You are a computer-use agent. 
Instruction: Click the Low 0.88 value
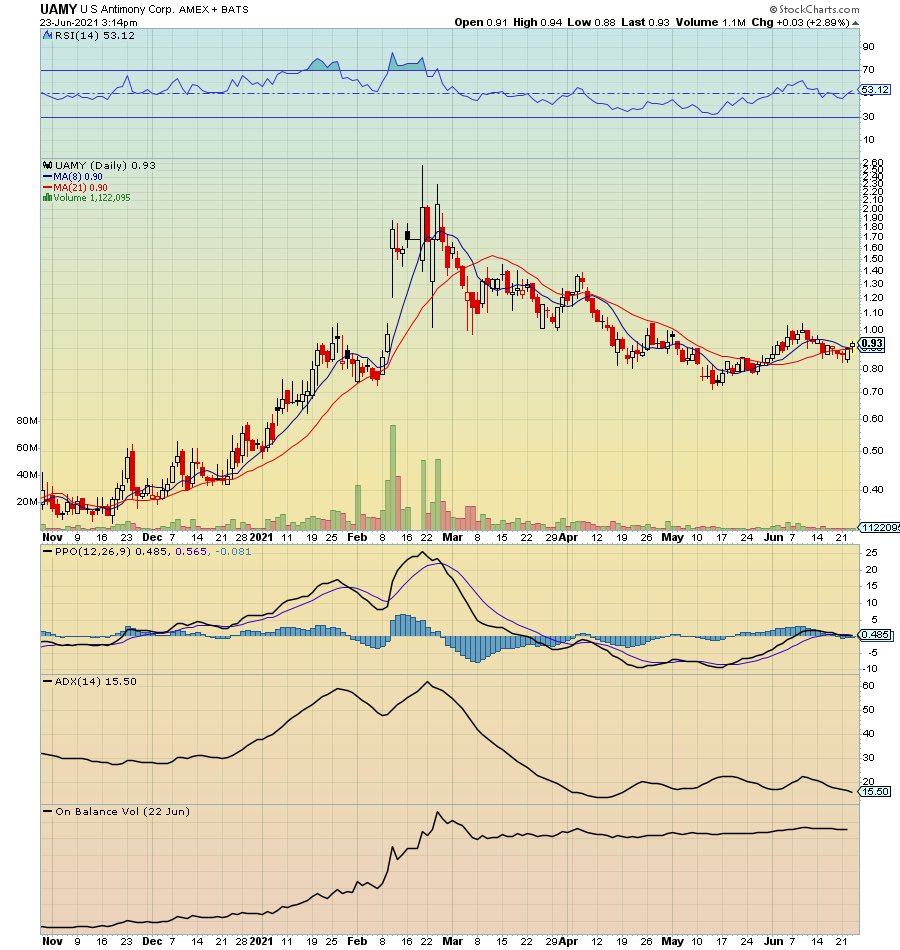pos(591,22)
